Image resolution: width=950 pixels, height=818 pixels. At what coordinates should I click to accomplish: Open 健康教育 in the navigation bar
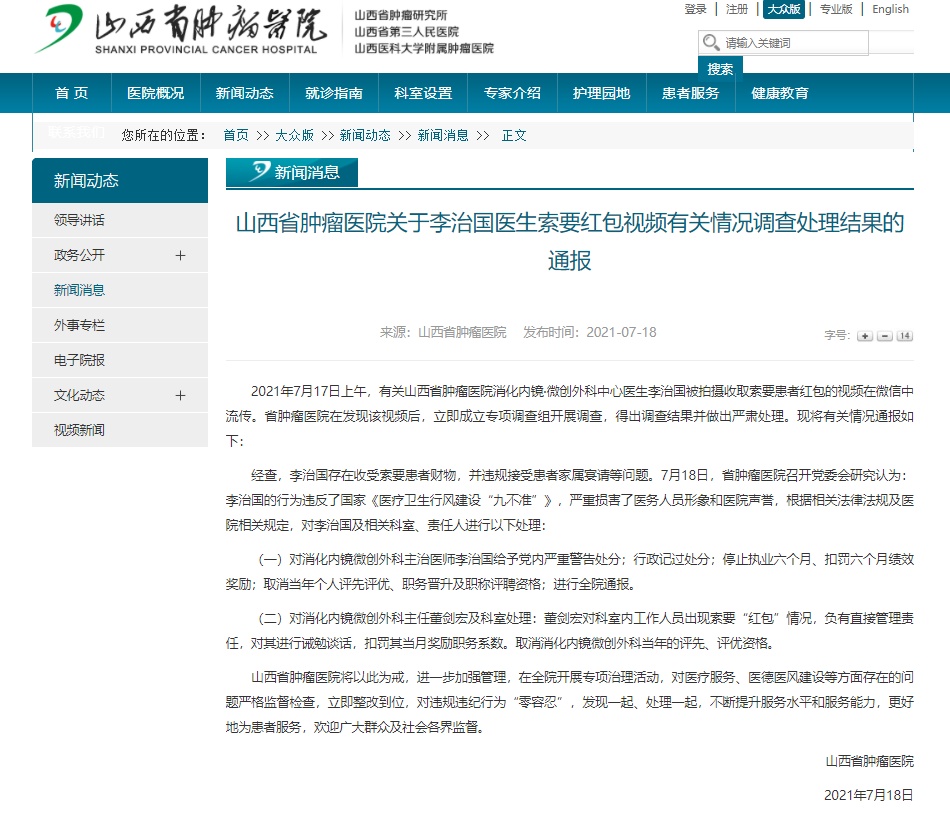pyautogui.click(x=780, y=93)
